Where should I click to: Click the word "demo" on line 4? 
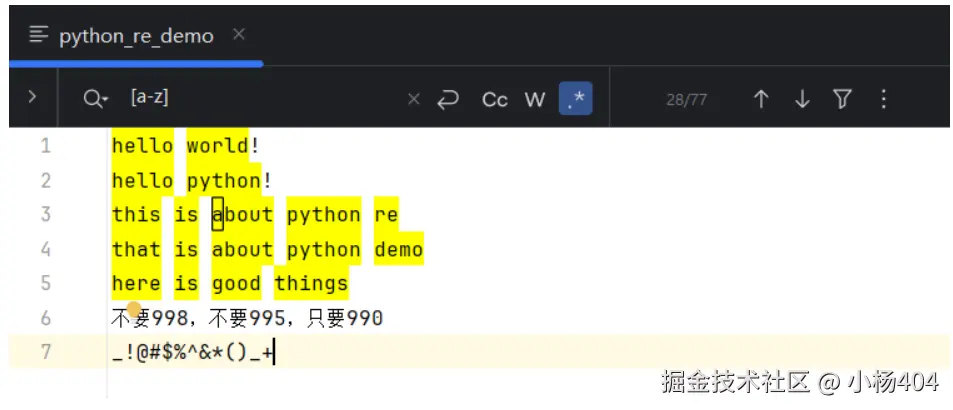click(x=399, y=249)
